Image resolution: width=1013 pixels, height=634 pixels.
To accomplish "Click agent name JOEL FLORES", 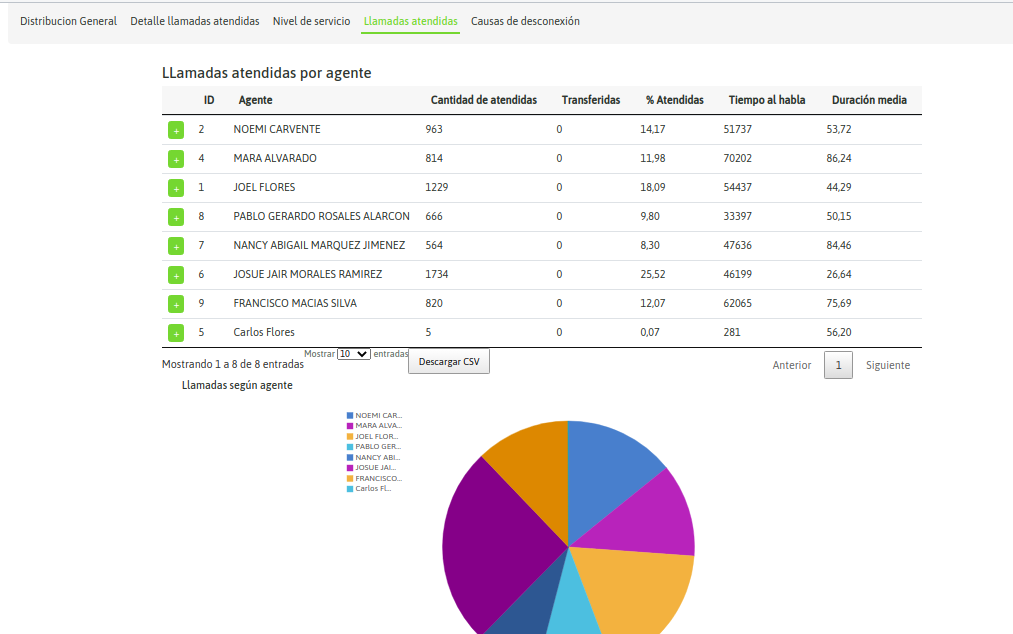I will pyautogui.click(x=264, y=187).
